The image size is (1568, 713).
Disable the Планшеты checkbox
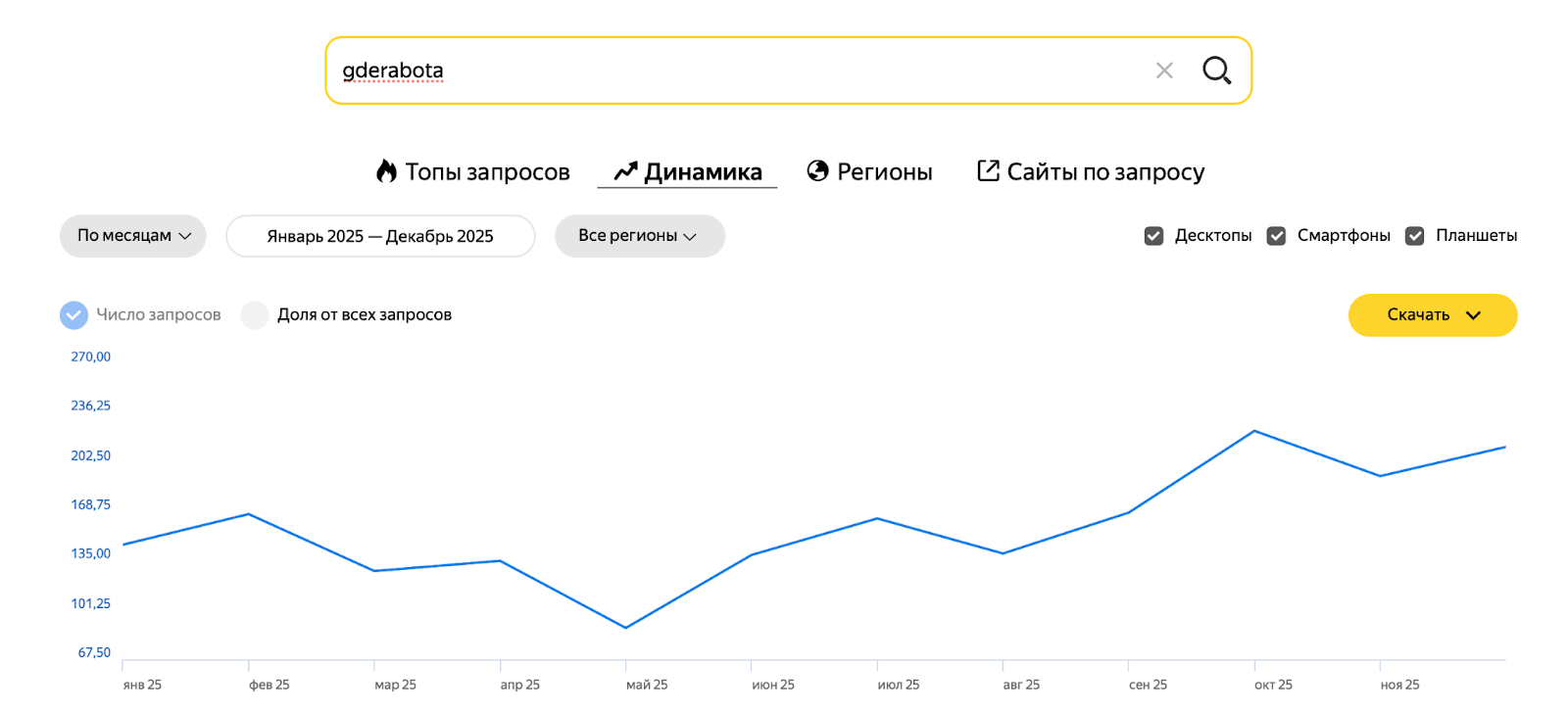1414,236
